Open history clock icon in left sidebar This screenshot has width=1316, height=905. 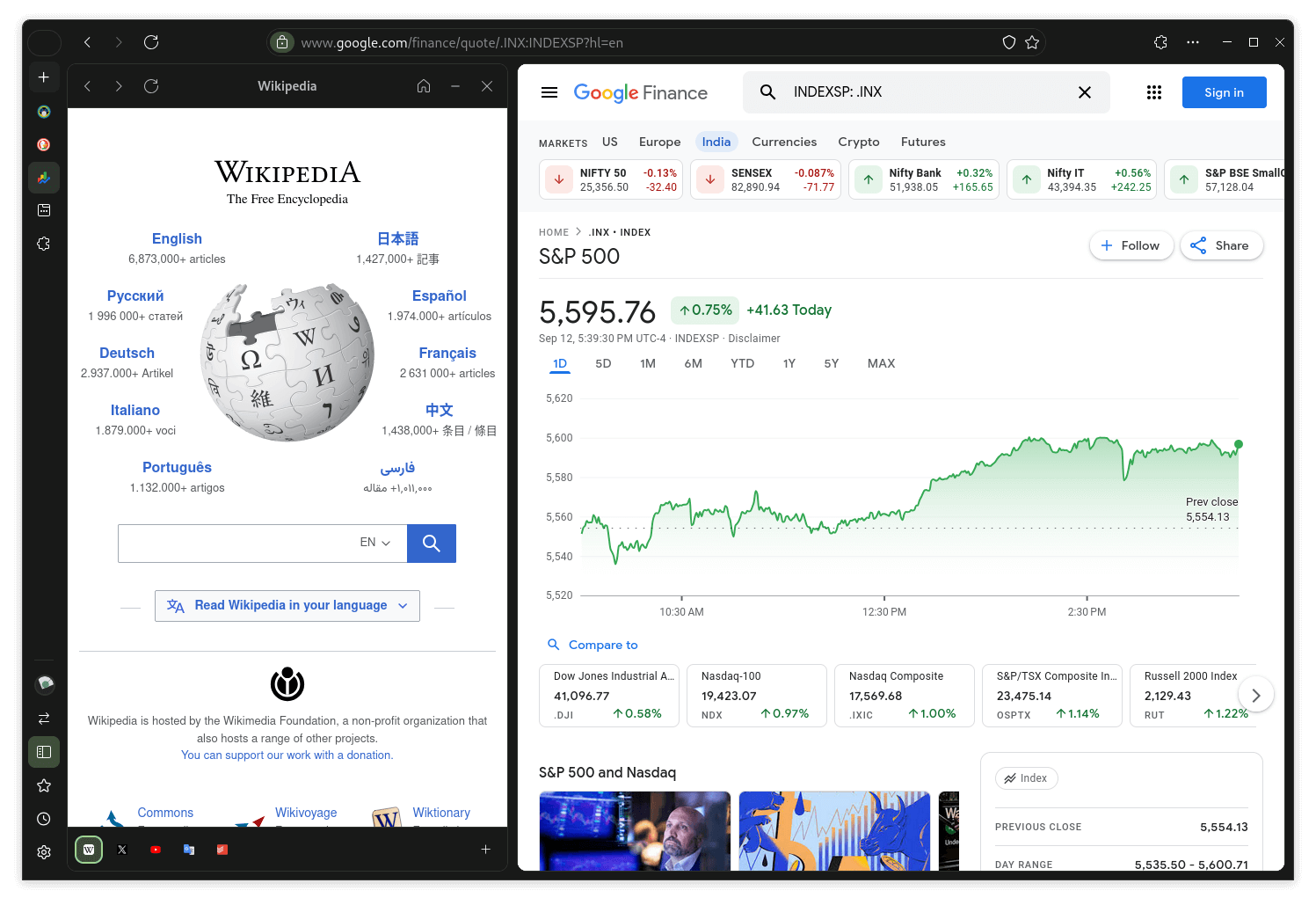[44, 819]
